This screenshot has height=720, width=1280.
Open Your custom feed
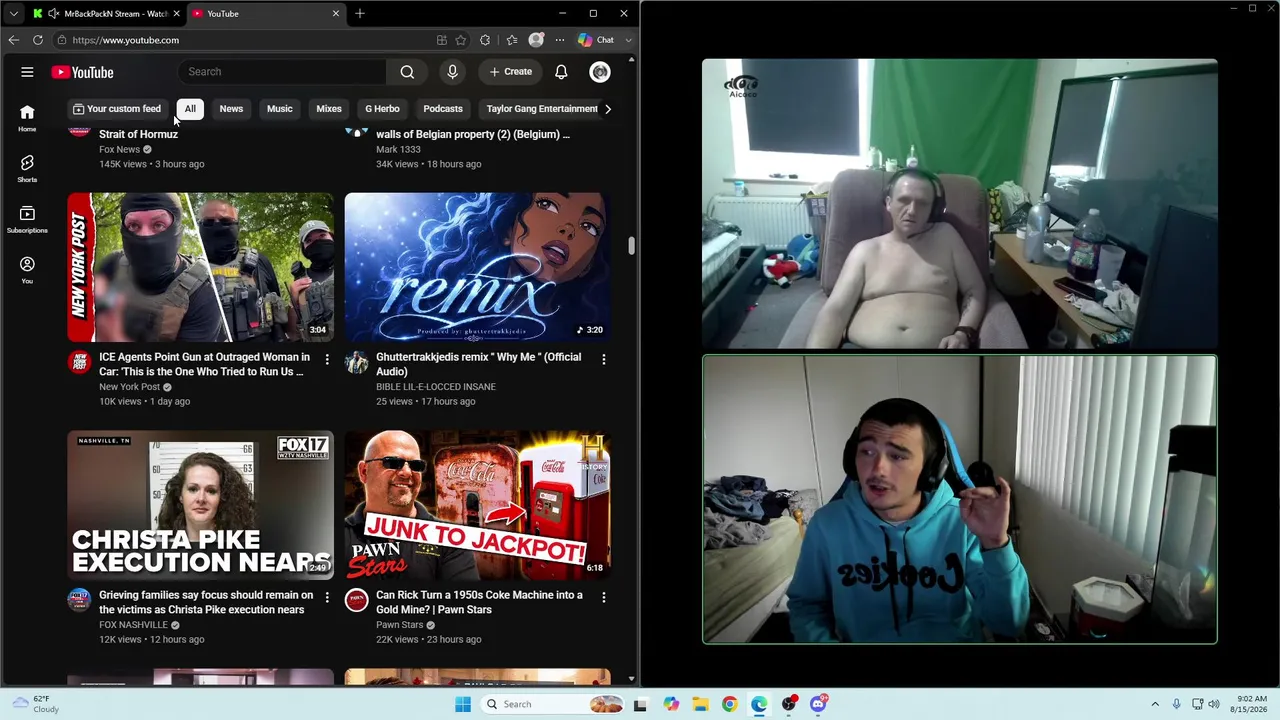coord(116,109)
